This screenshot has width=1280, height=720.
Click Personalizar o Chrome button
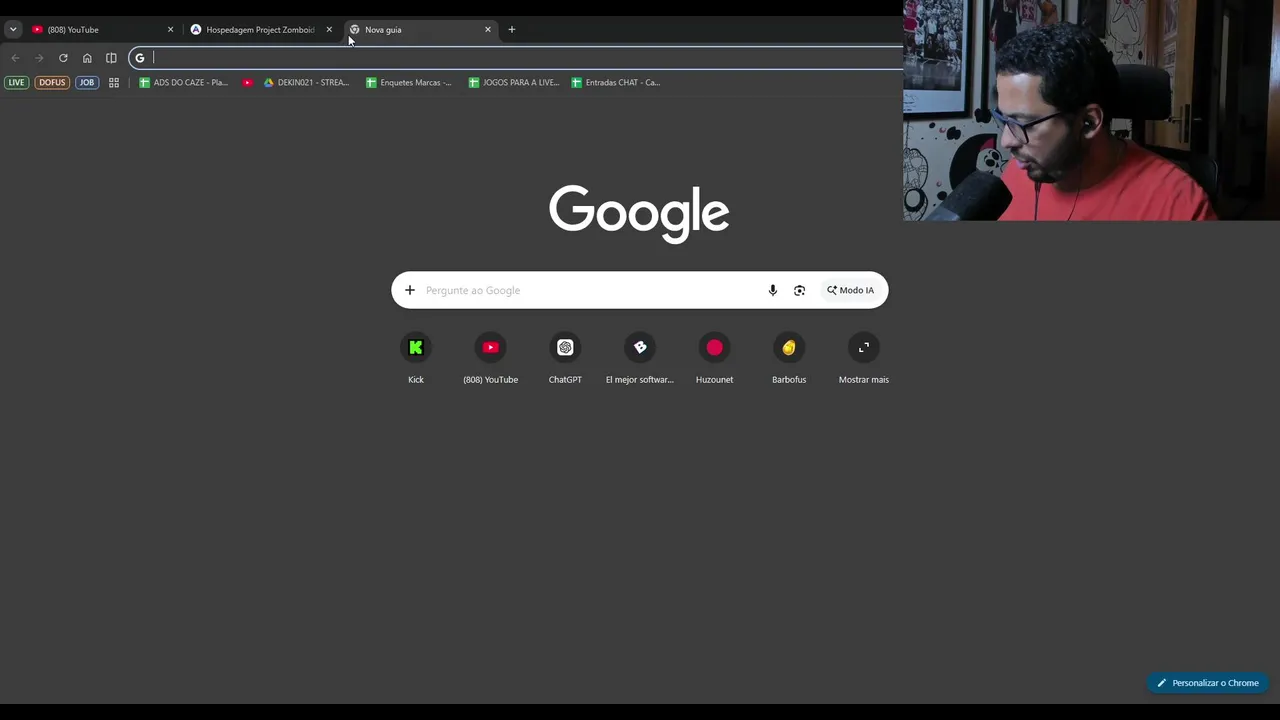coord(1208,683)
